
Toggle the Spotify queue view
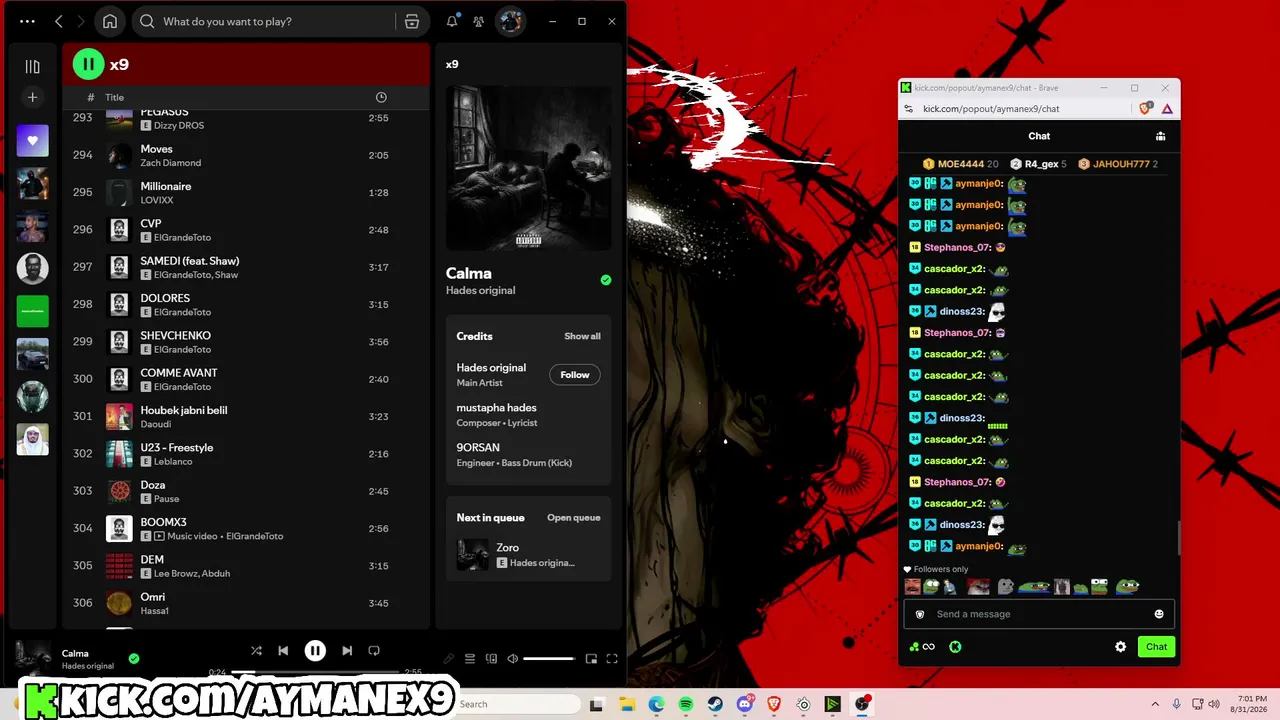[470, 659]
